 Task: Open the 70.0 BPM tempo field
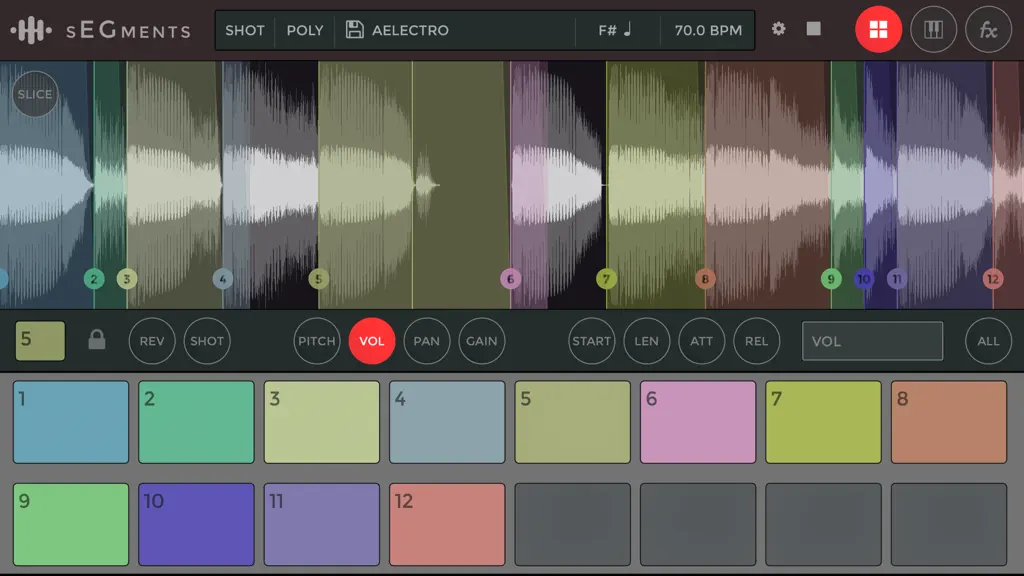click(708, 30)
